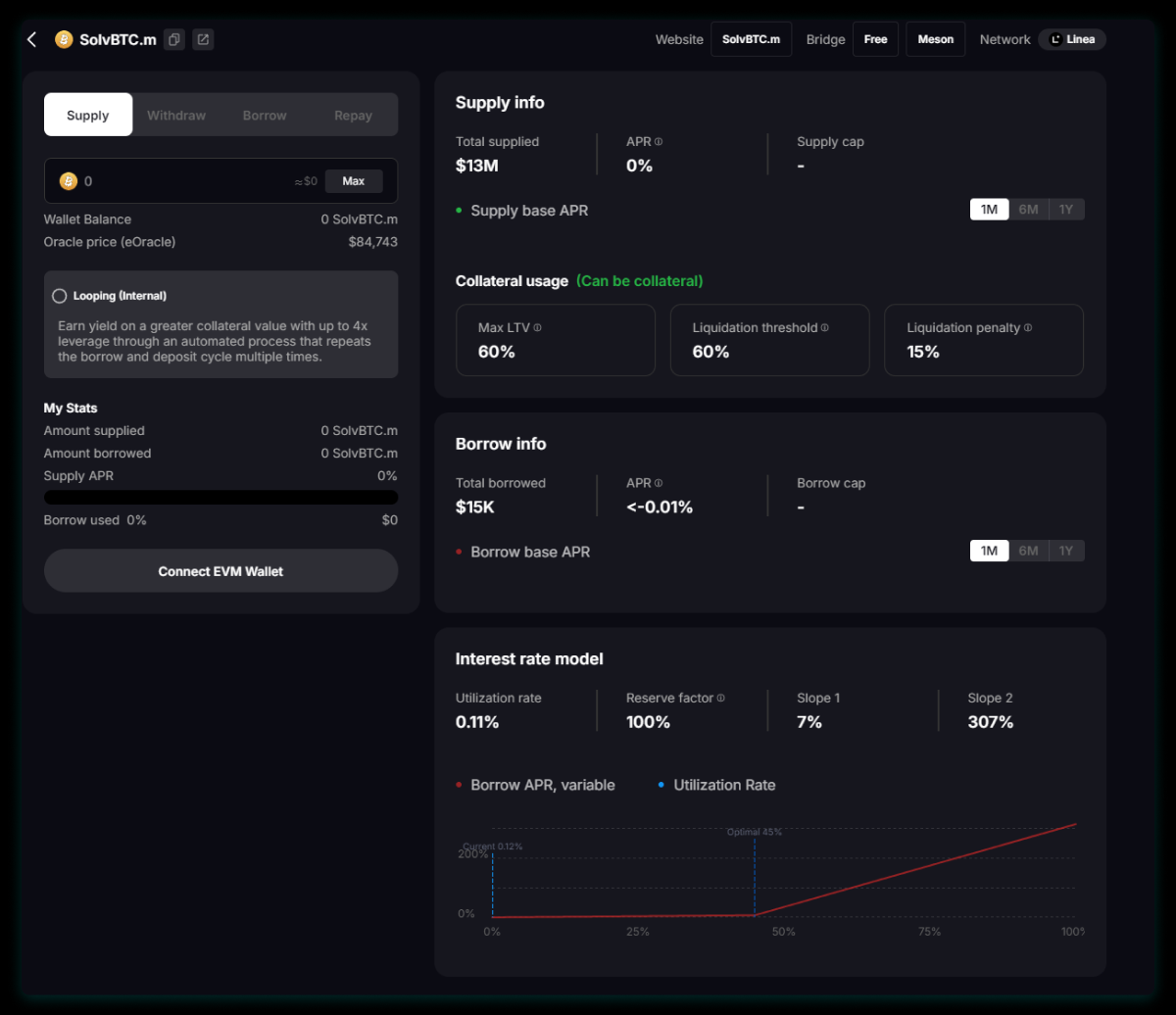This screenshot has width=1176, height=1015.
Task: Click Connect EVM Wallet
Action: [x=220, y=571]
